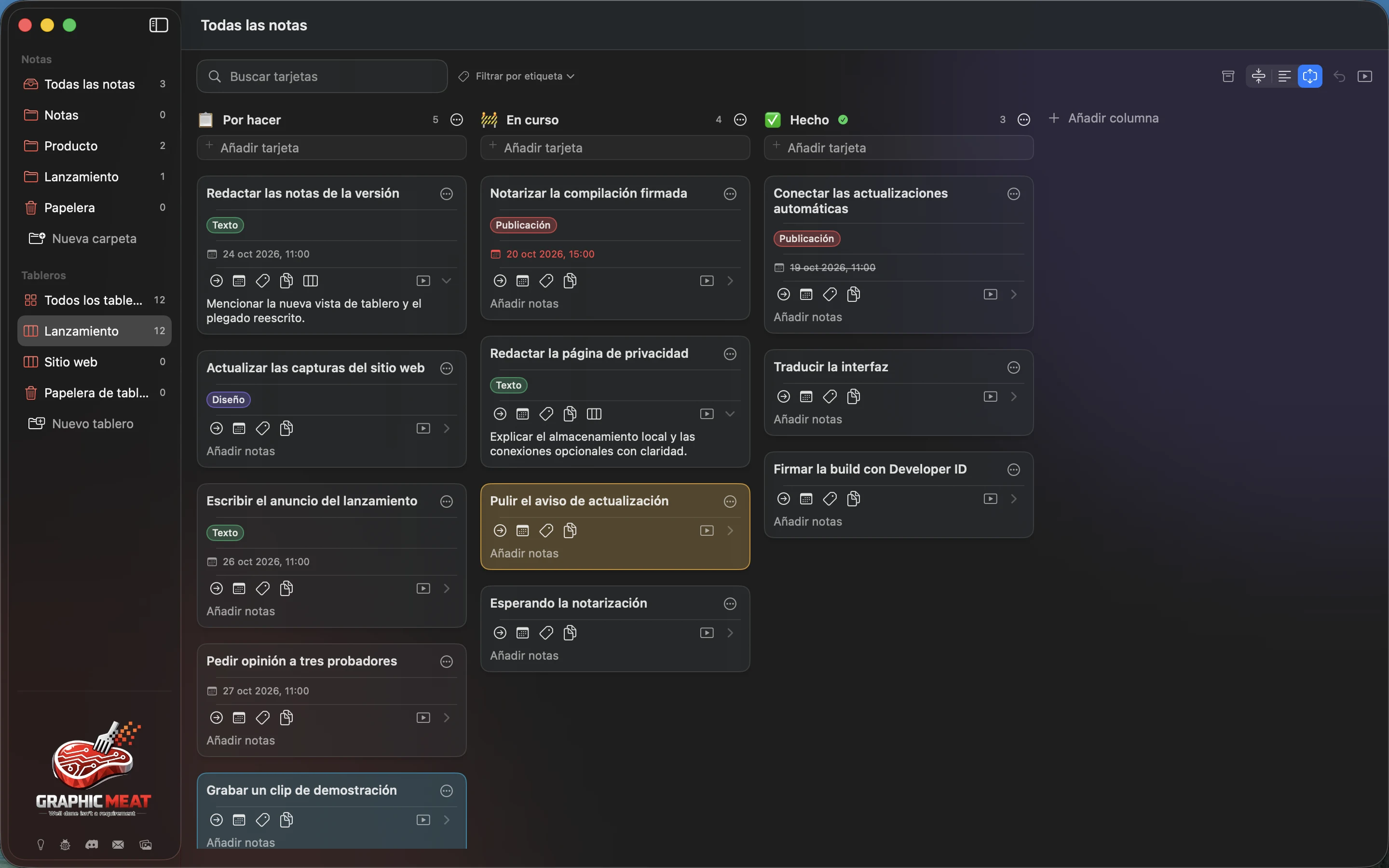Click move arrow icon on Redactar las notas card
Image resolution: width=1389 pixels, height=868 pixels.
click(217, 281)
